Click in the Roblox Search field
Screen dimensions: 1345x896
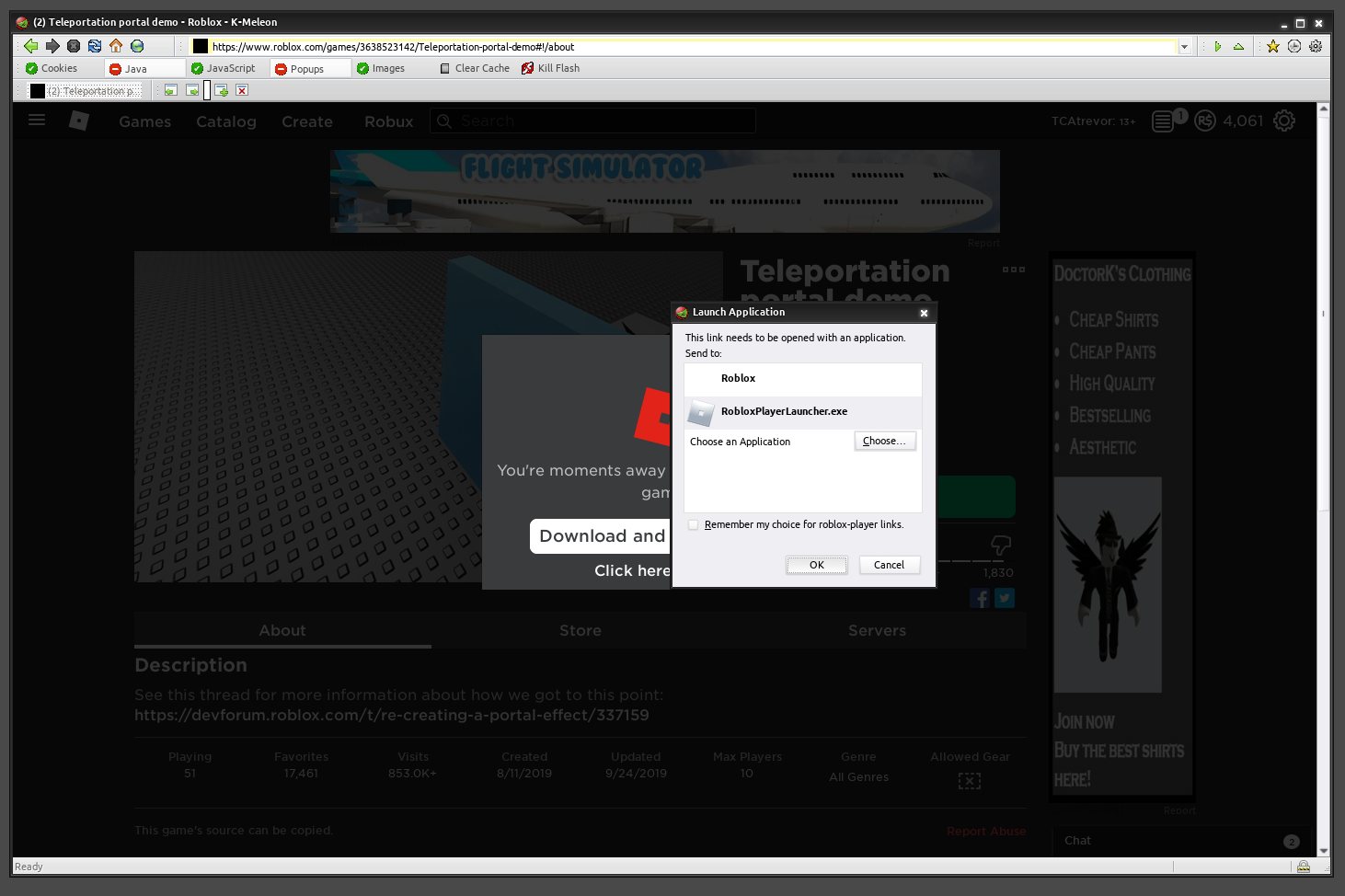[x=593, y=121]
